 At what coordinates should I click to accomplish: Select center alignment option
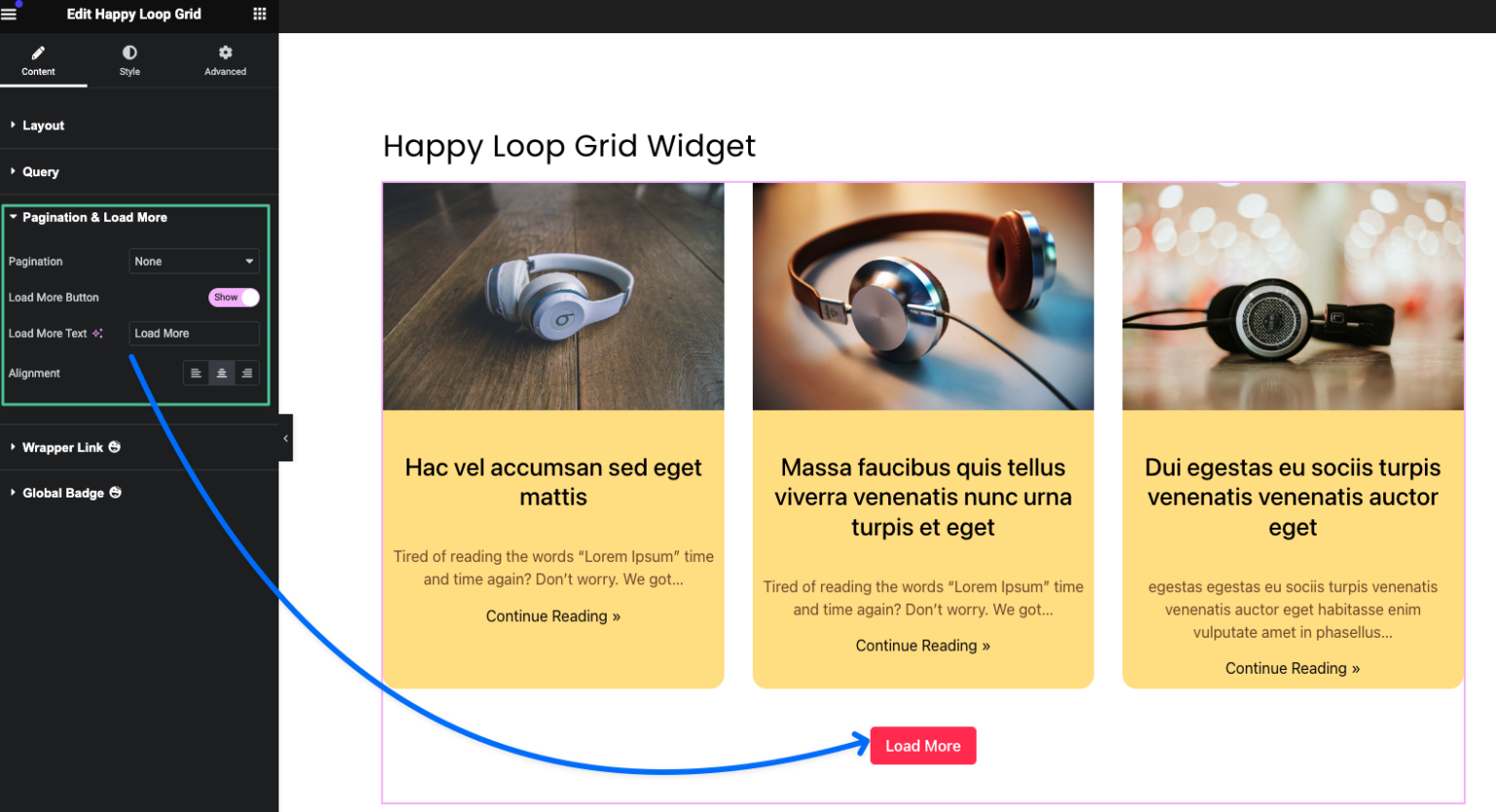[x=221, y=373]
